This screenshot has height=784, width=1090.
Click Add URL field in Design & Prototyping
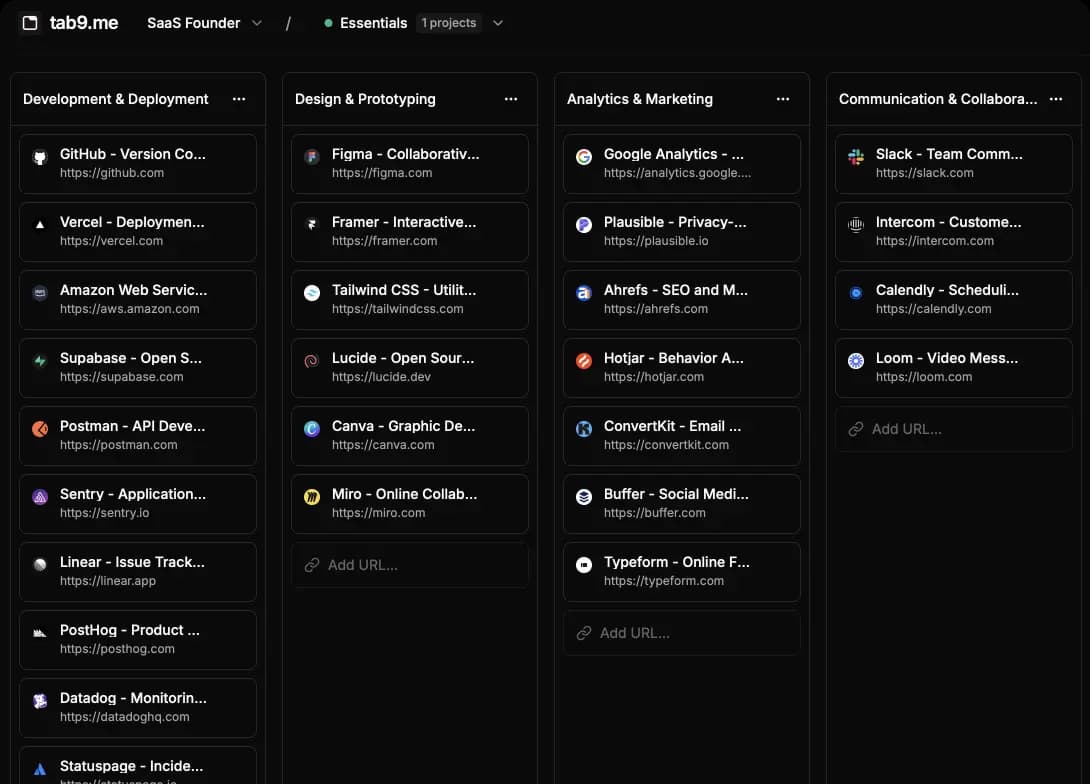(x=409, y=565)
